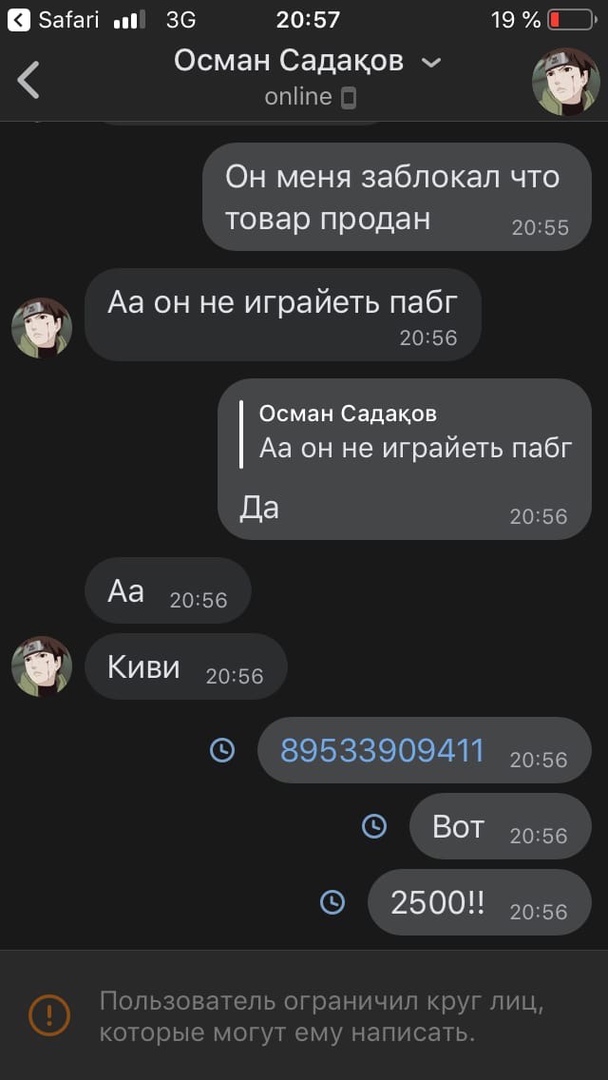Tap sender avatar beside Киви message
608x1080 pixels.
tap(41, 666)
